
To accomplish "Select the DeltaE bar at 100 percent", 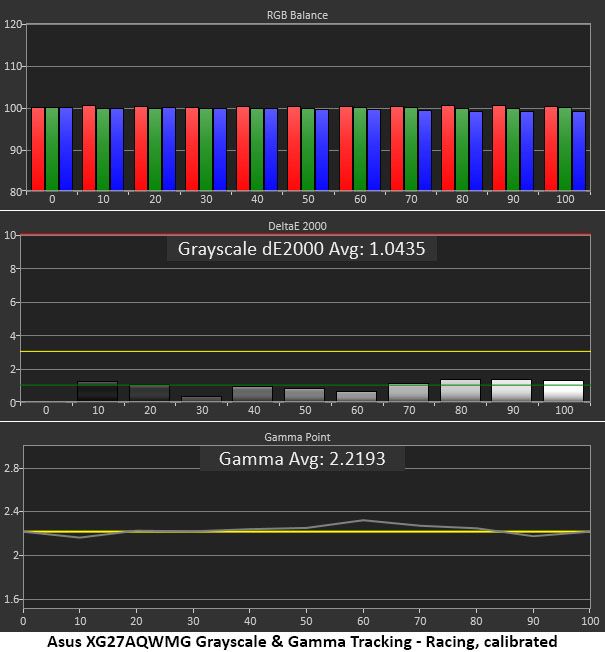I will (x=563, y=391).
